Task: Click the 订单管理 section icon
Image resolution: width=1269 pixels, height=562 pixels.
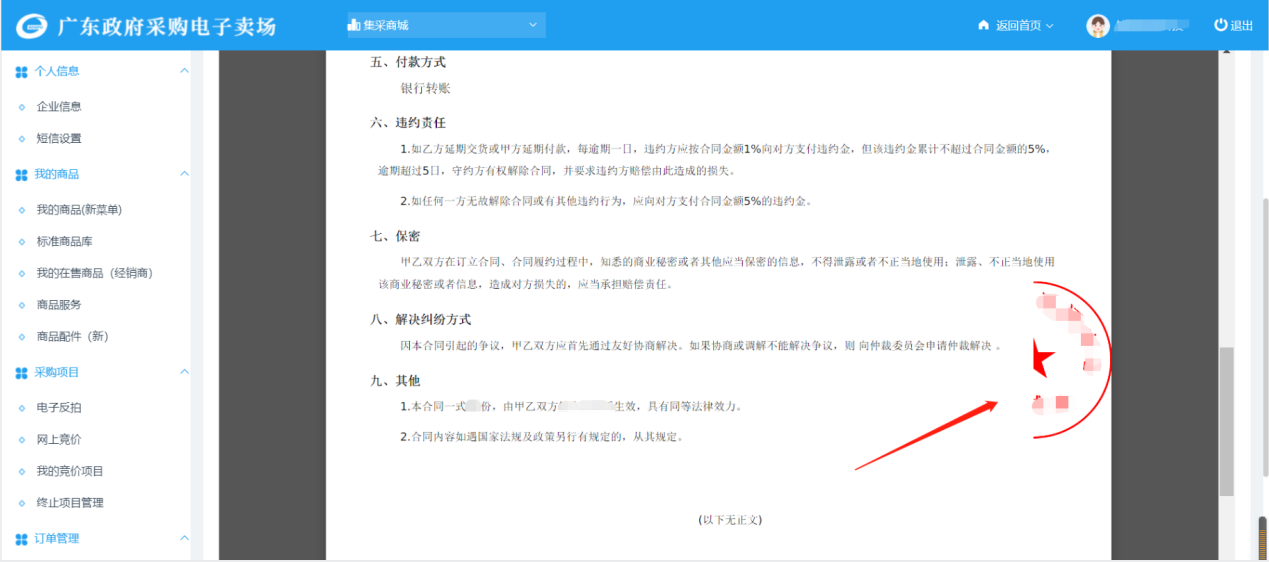Action: point(22,540)
